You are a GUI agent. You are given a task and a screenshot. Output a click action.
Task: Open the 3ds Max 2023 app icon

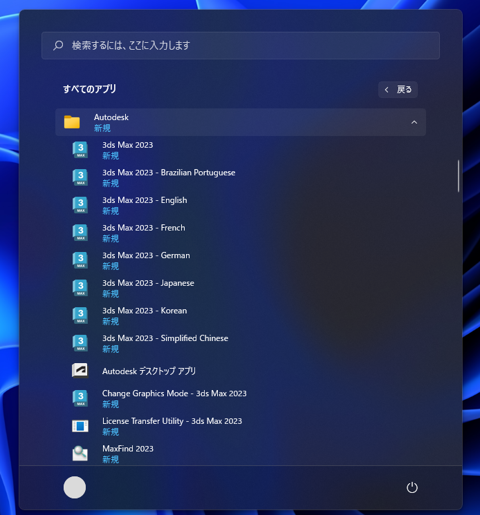[80, 150]
